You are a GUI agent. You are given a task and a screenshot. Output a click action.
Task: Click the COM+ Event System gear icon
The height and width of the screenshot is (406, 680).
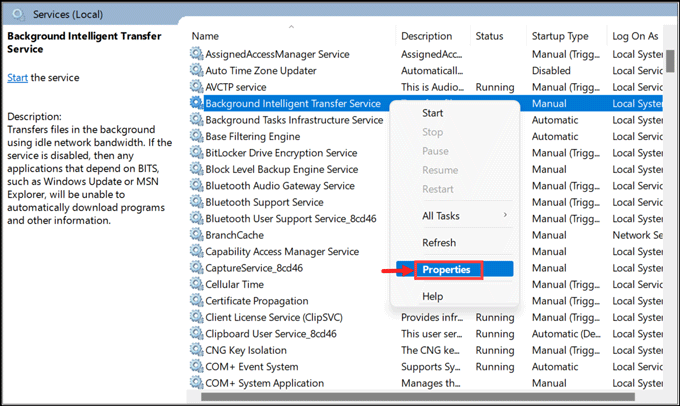point(196,367)
